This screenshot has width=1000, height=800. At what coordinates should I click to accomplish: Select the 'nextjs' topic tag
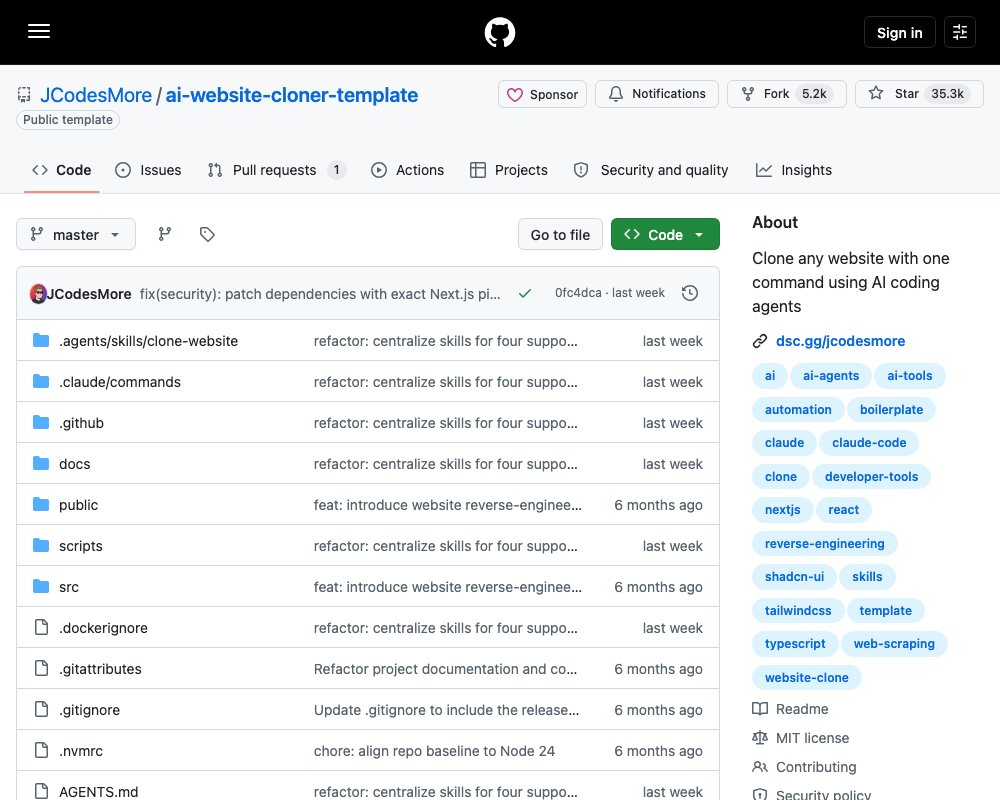pos(783,510)
